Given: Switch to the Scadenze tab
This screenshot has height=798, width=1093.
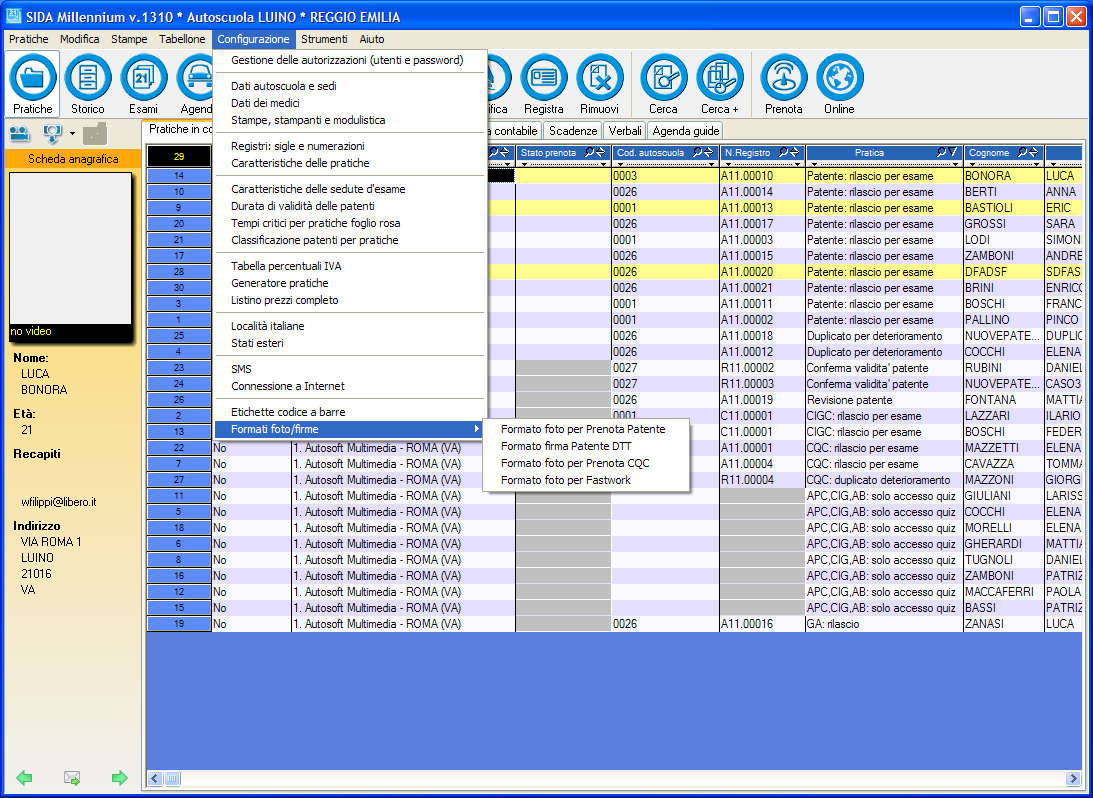Looking at the screenshot, I should 573,131.
